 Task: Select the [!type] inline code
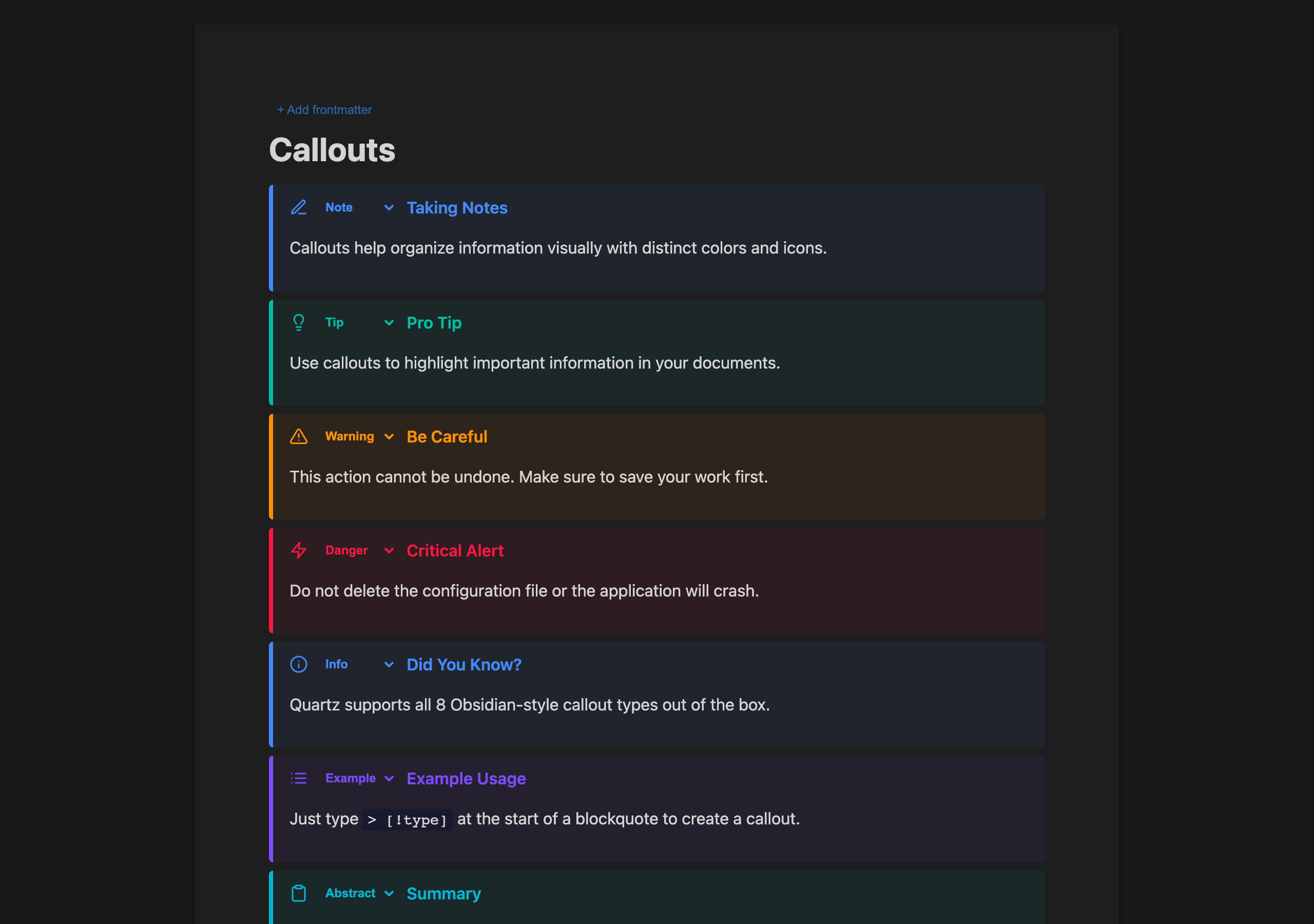[408, 819]
